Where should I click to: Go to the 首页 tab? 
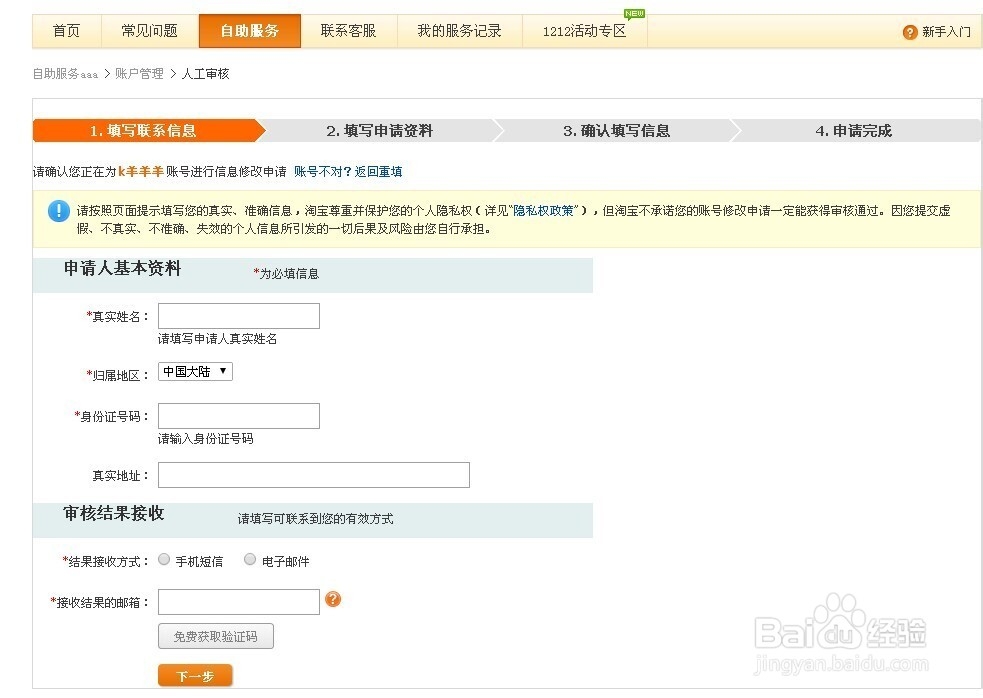66,31
